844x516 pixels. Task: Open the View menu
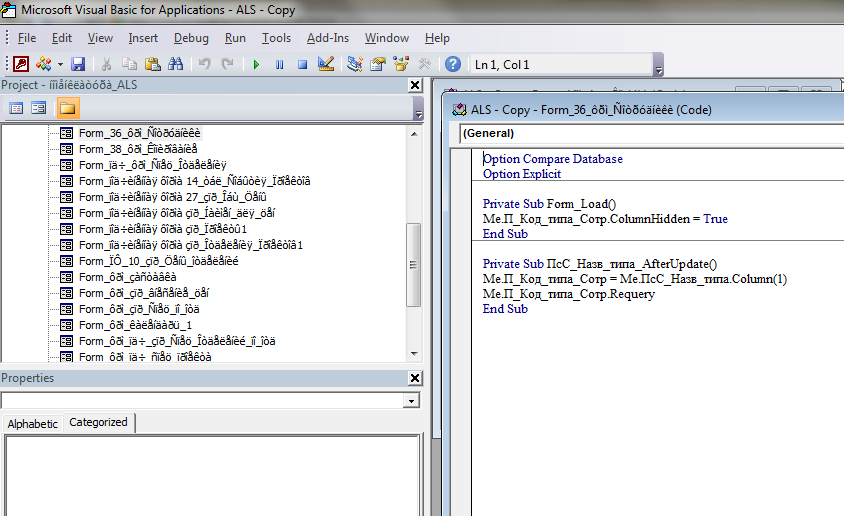(x=100, y=38)
